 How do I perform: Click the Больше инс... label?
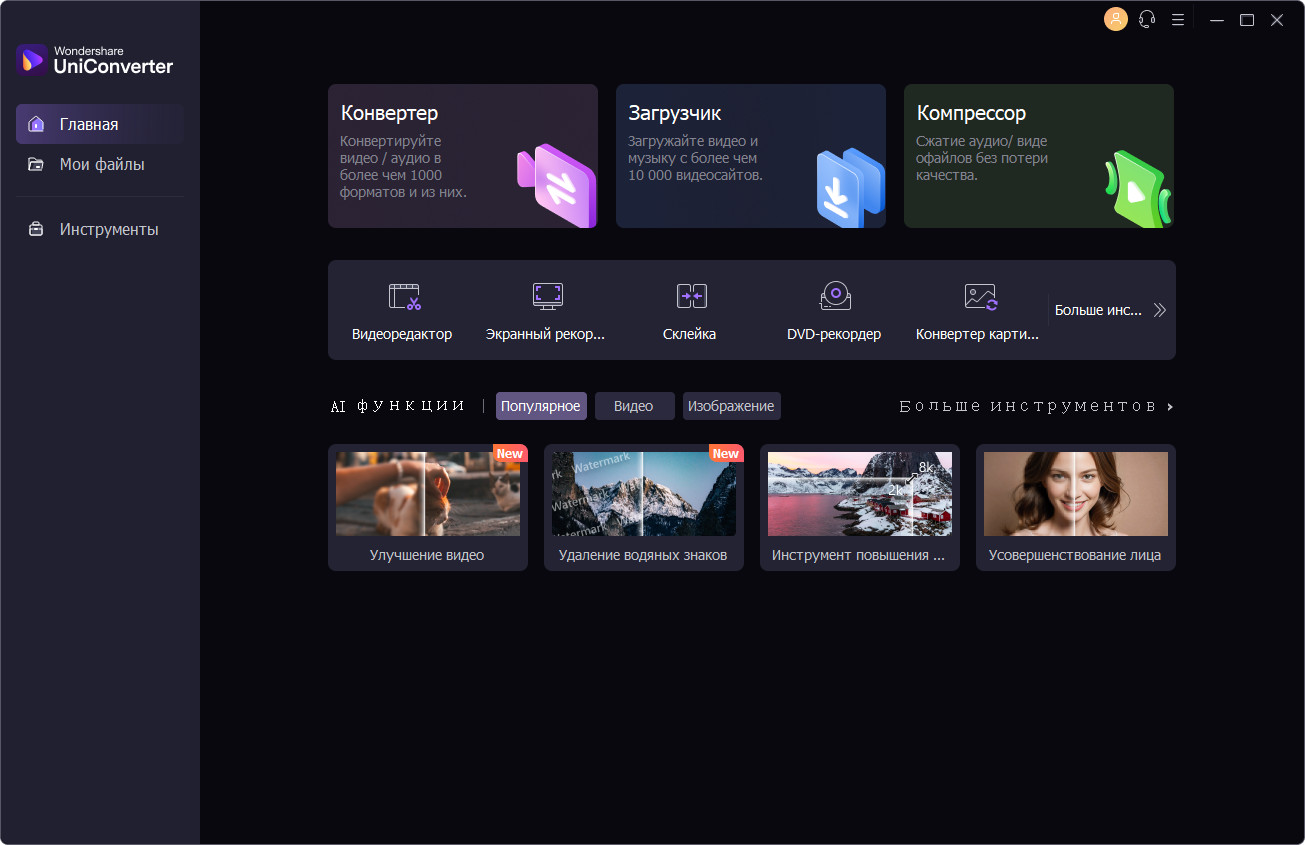click(1098, 310)
